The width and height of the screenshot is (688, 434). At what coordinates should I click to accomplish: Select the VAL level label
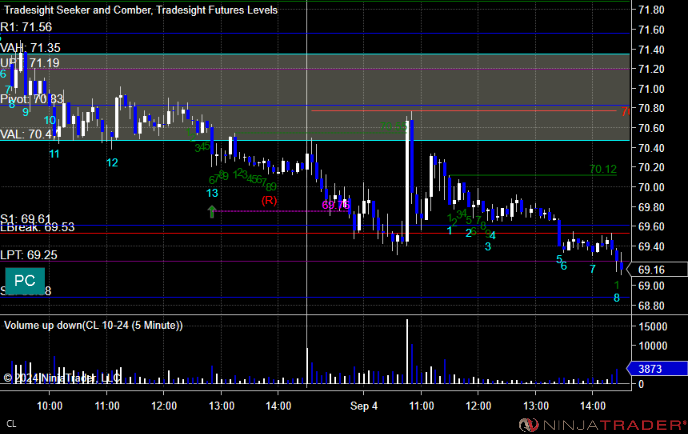29,134
